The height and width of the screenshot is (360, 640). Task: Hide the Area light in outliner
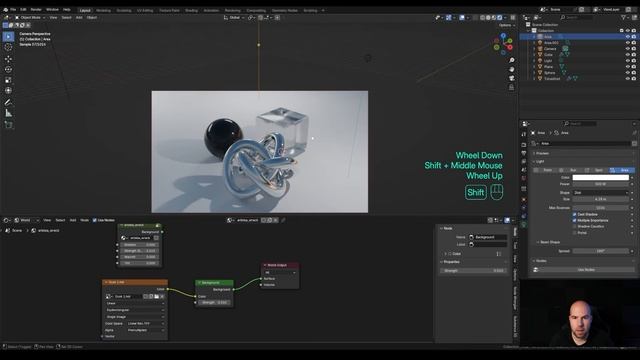click(x=628, y=37)
